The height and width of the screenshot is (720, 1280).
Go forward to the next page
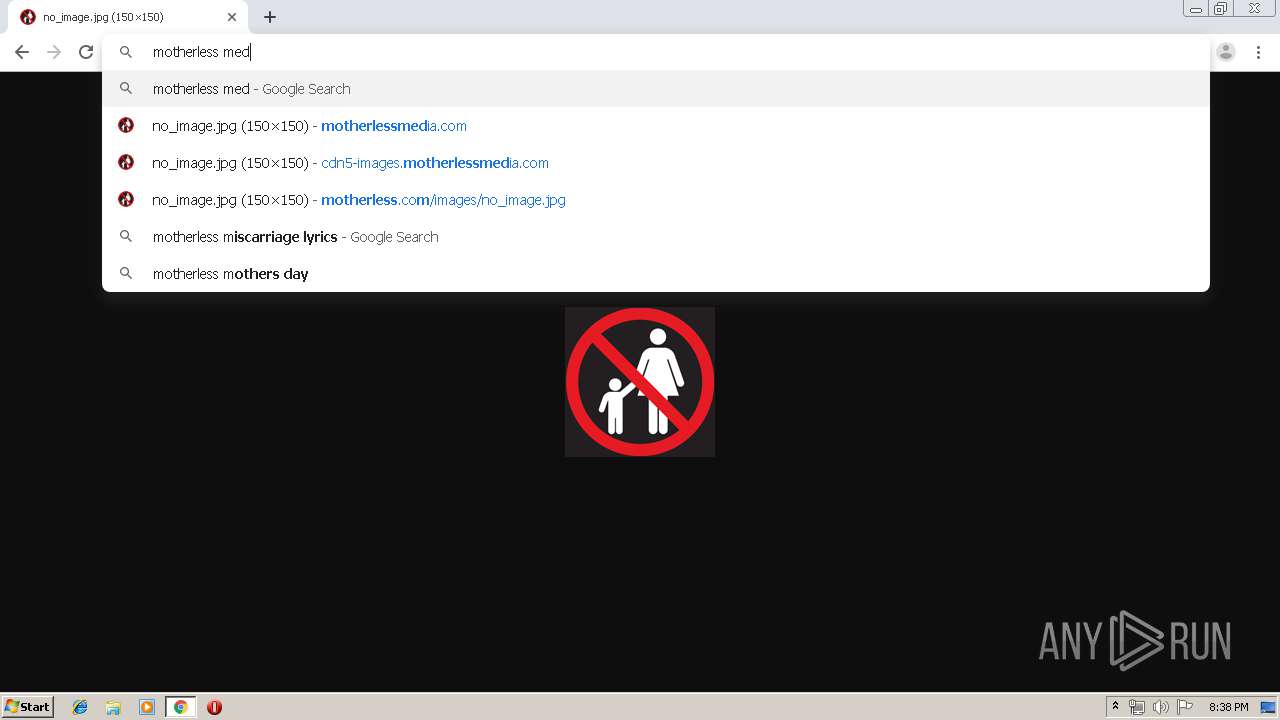click(x=54, y=52)
